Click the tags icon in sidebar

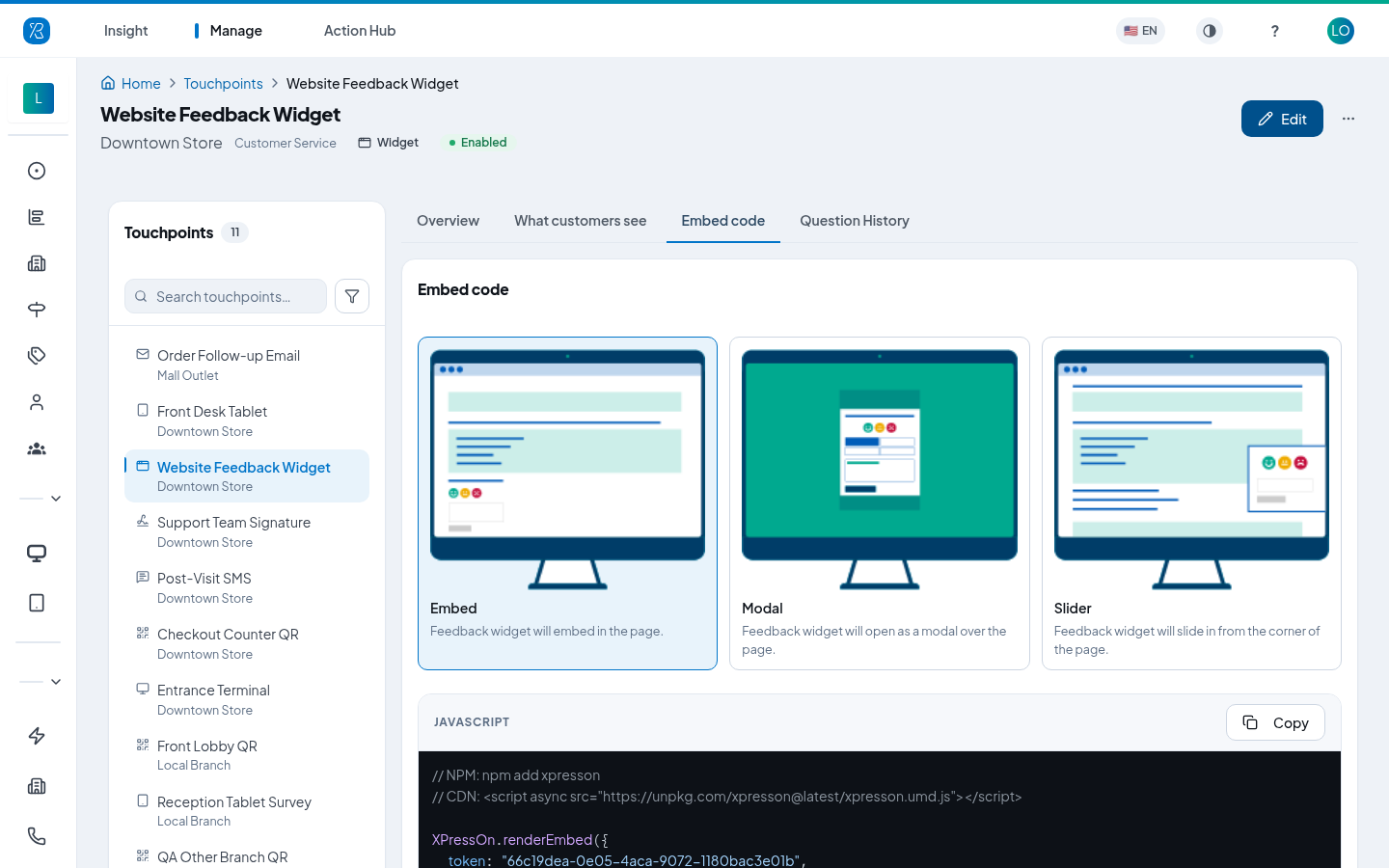coord(37,356)
